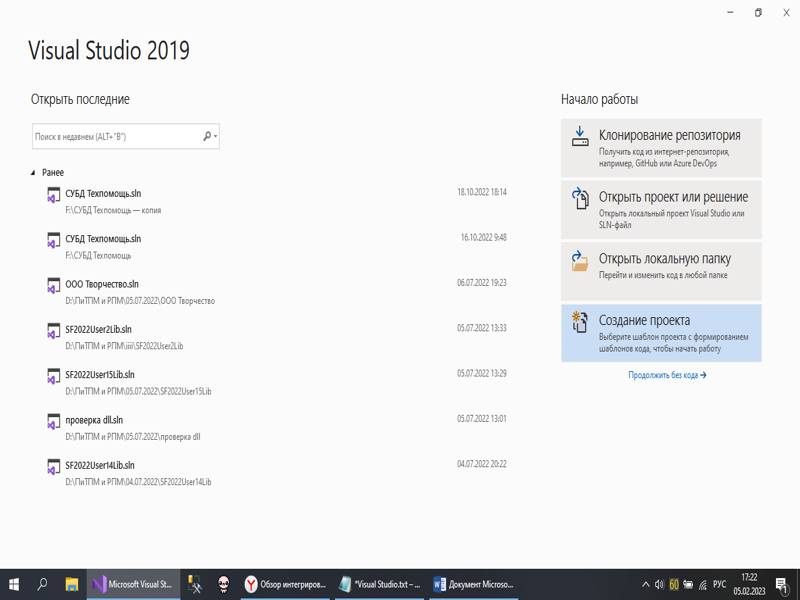Click the solution icon beside проверка dll.sln
The height and width of the screenshot is (600, 800).
53,422
